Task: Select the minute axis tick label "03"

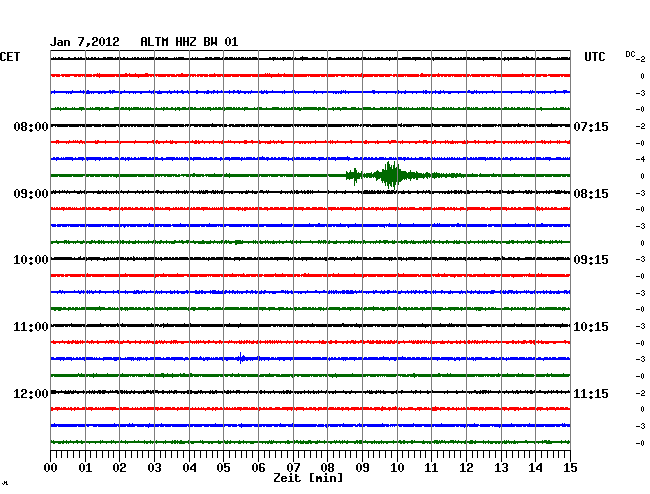Action: coord(154,468)
